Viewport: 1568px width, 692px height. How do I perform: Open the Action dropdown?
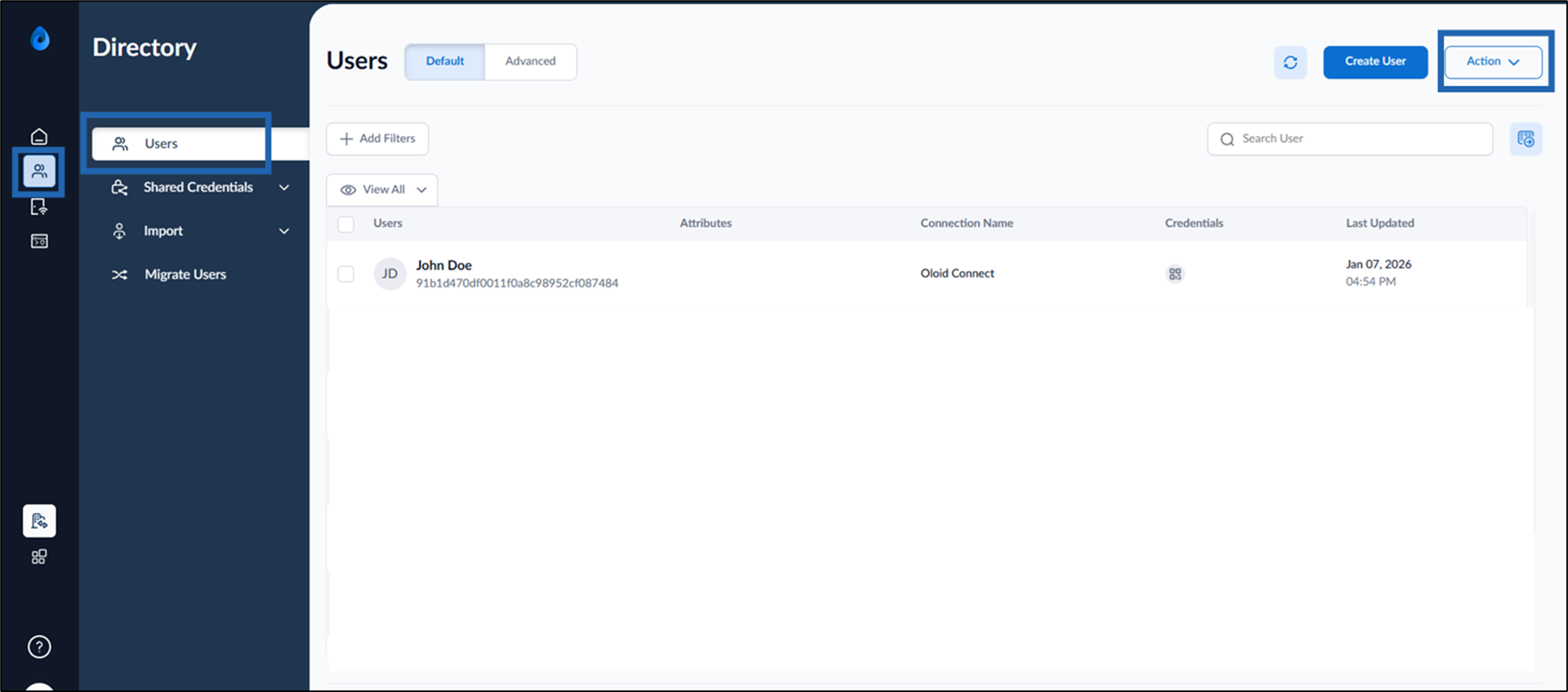coord(1493,62)
